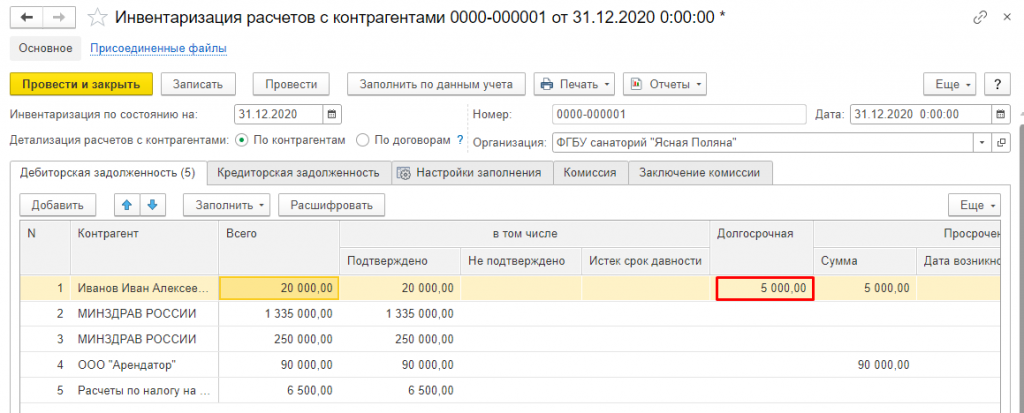Click the Номер input field
The width and height of the screenshot is (1024, 413).
[x=635, y=114]
